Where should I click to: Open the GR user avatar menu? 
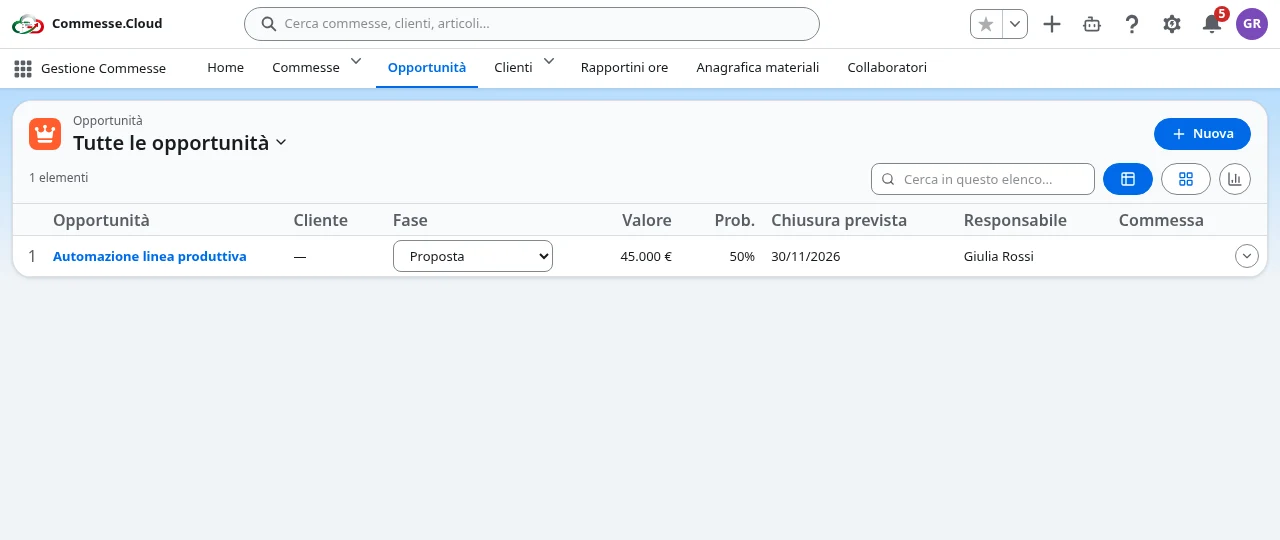1252,24
